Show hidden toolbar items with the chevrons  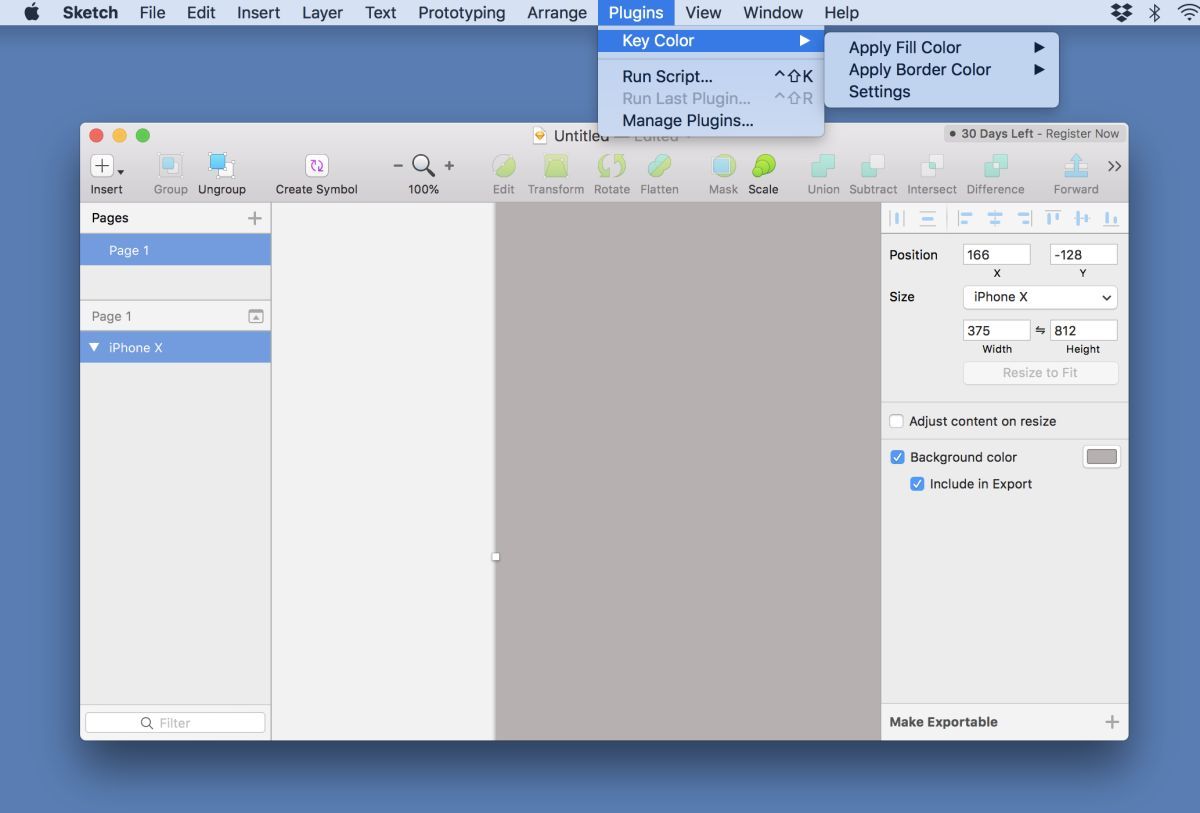1114,166
